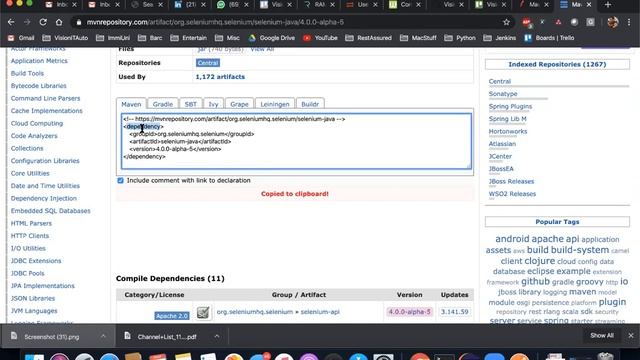Open the 1,172 artifacts link
The image size is (640, 360).
pos(220,77)
